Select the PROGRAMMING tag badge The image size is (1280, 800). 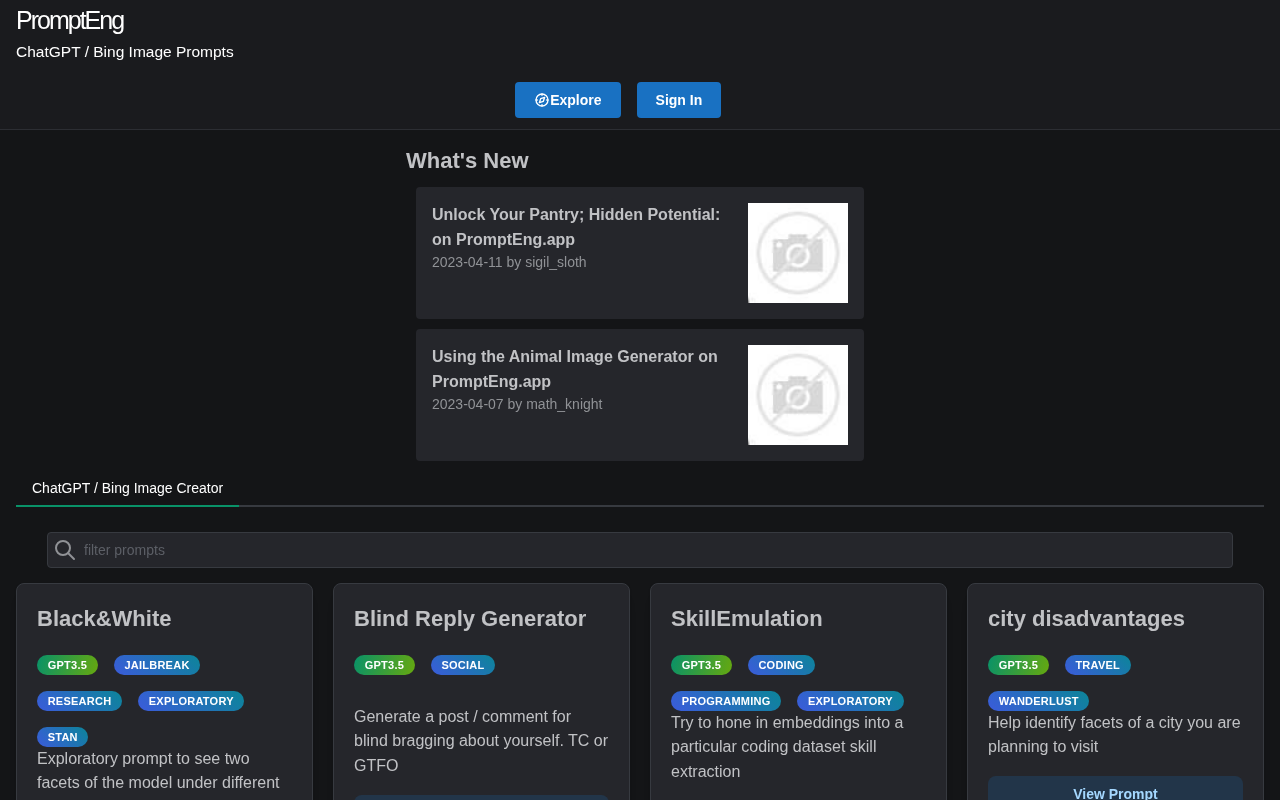[725, 701]
